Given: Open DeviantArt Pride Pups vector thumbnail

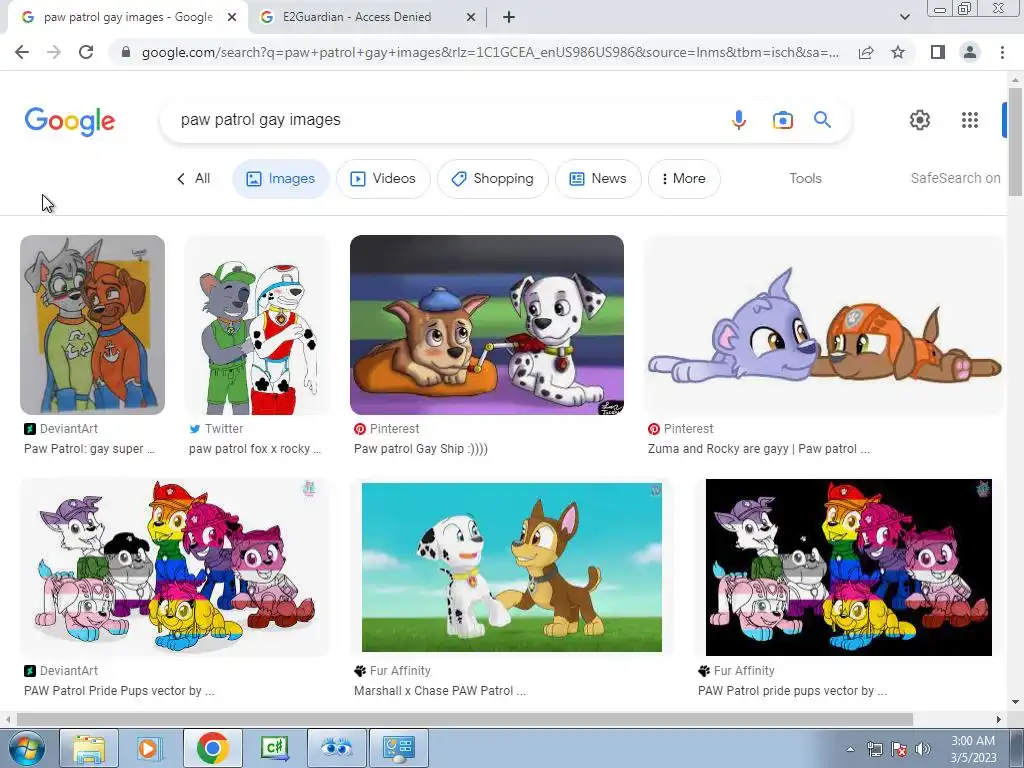Looking at the screenshot, I should [x=174, y=567].
